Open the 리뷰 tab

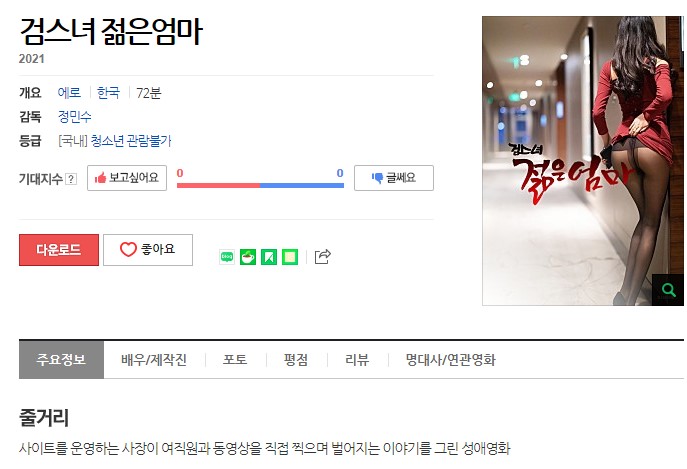pos(358,360)
